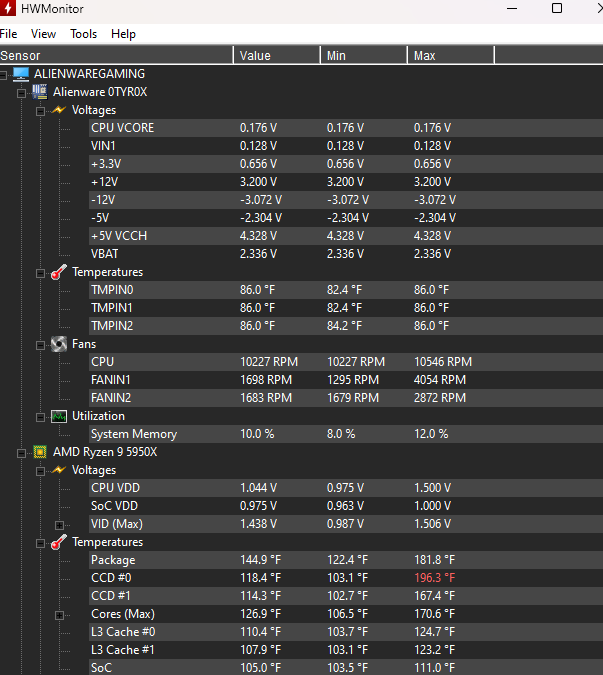
Task: Select the CPU fan row
Action: (346, 362)
